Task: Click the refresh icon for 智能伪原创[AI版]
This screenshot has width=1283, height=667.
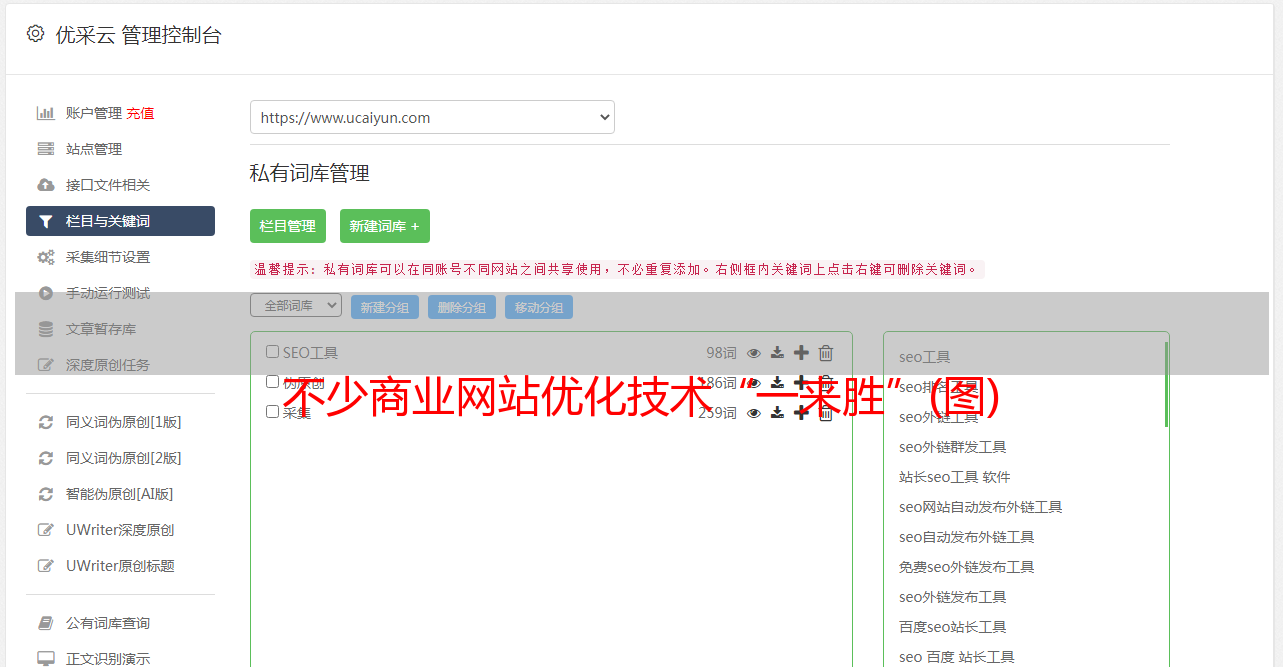Action: [46, 494]
